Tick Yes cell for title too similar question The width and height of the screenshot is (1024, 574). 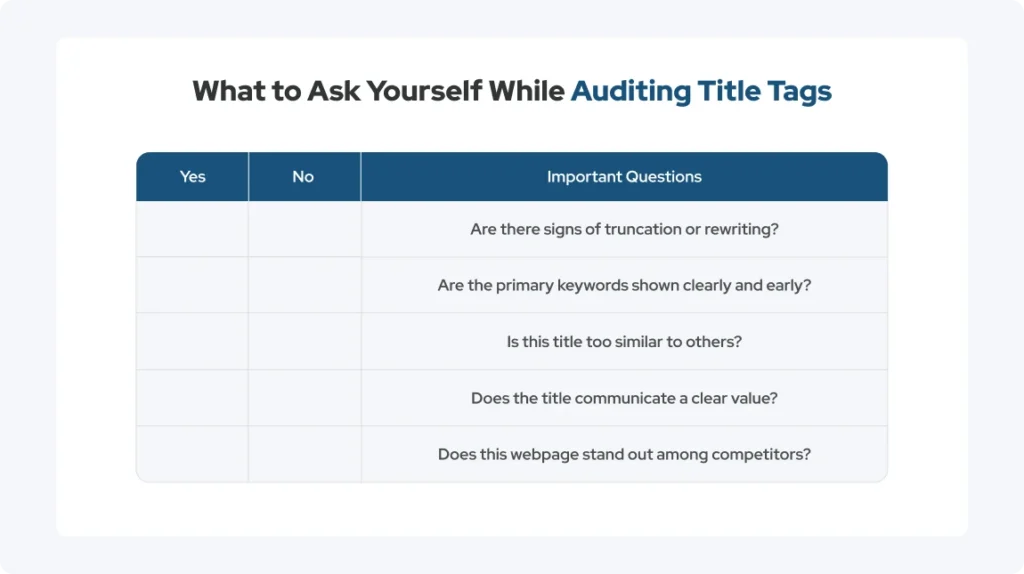point(193,342)
